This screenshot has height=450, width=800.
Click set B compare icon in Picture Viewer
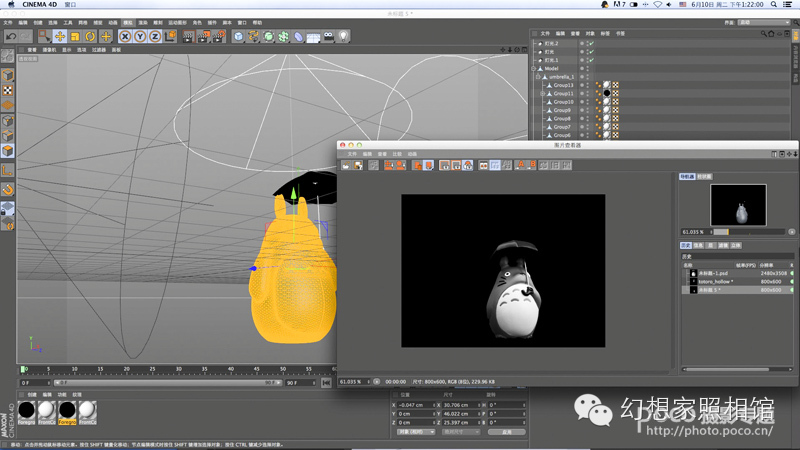(x=532, y=165)
